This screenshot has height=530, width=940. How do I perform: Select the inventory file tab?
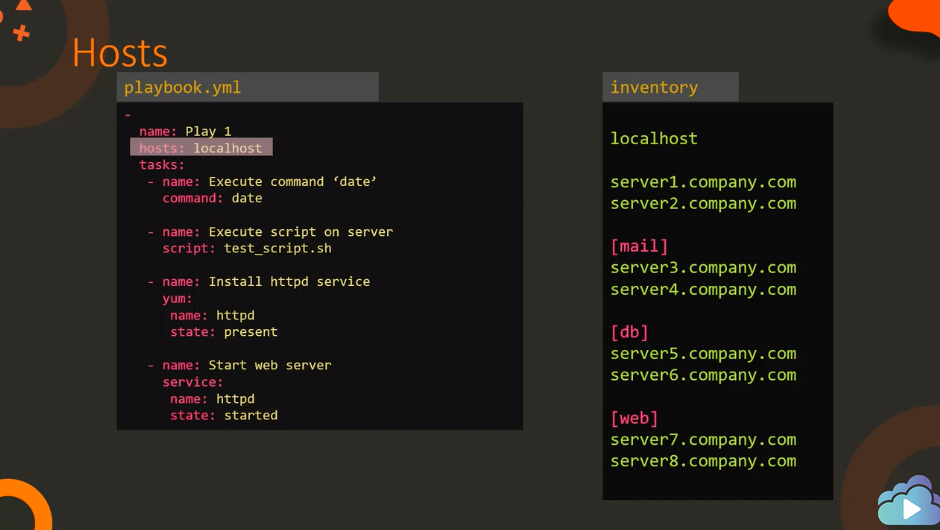tap(670, 87)
